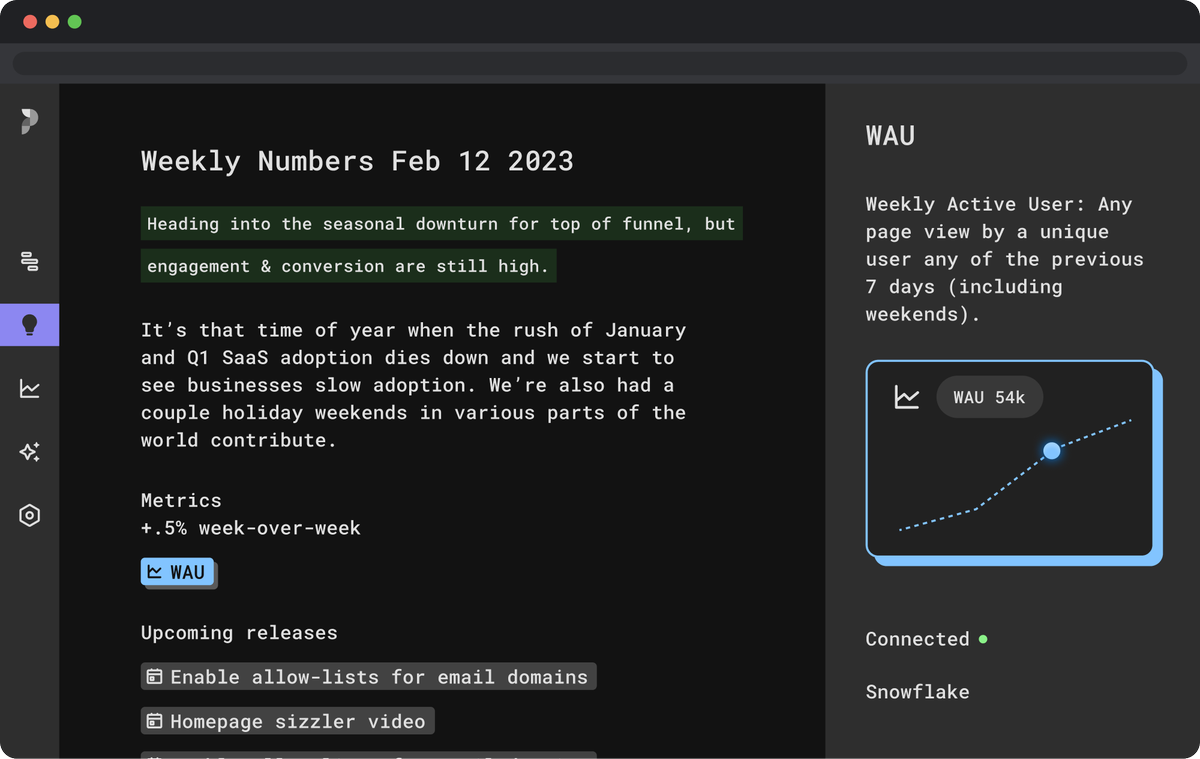Open settings via the hexagon icon

pos(29,515)
